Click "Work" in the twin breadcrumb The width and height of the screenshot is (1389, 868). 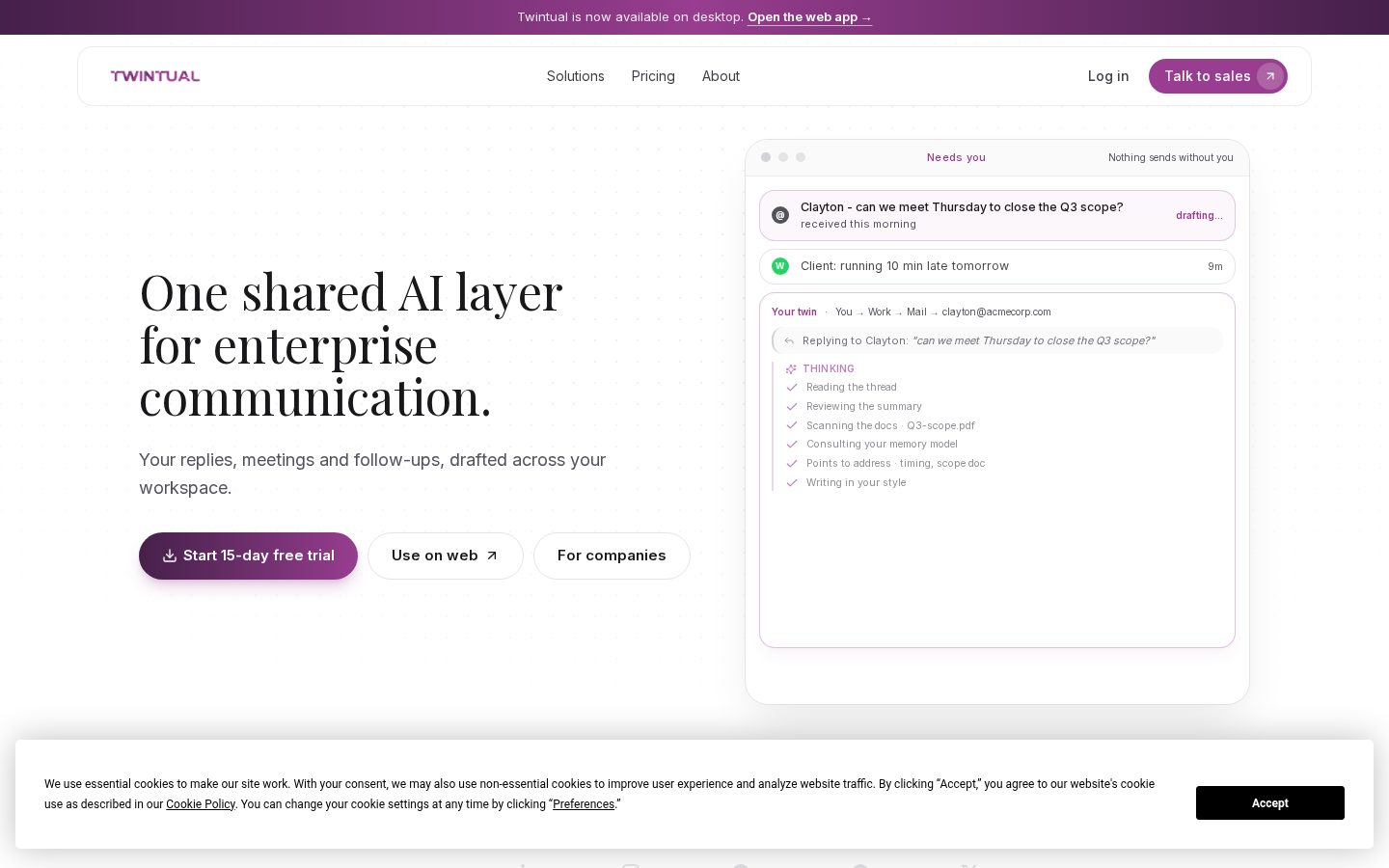[x=880, y=312]
